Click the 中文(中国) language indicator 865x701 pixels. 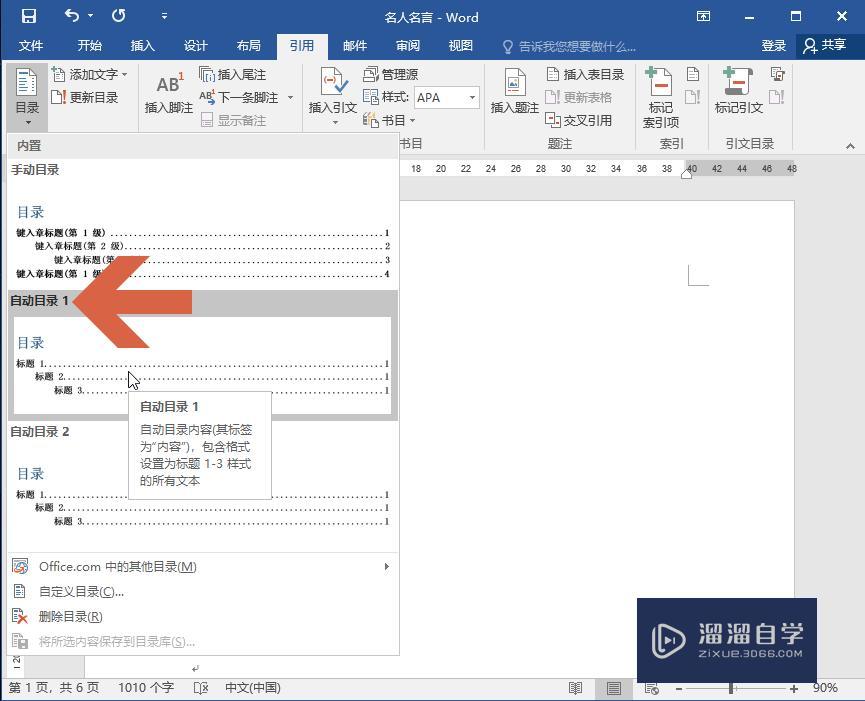[253, 688]
